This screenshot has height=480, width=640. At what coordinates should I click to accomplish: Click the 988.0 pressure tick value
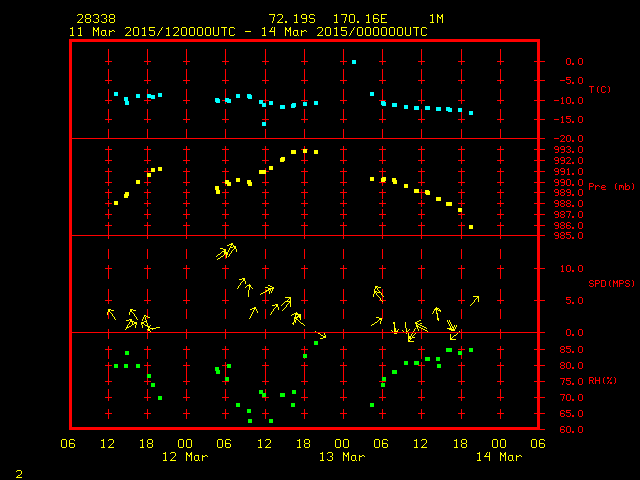click(568, 204)
